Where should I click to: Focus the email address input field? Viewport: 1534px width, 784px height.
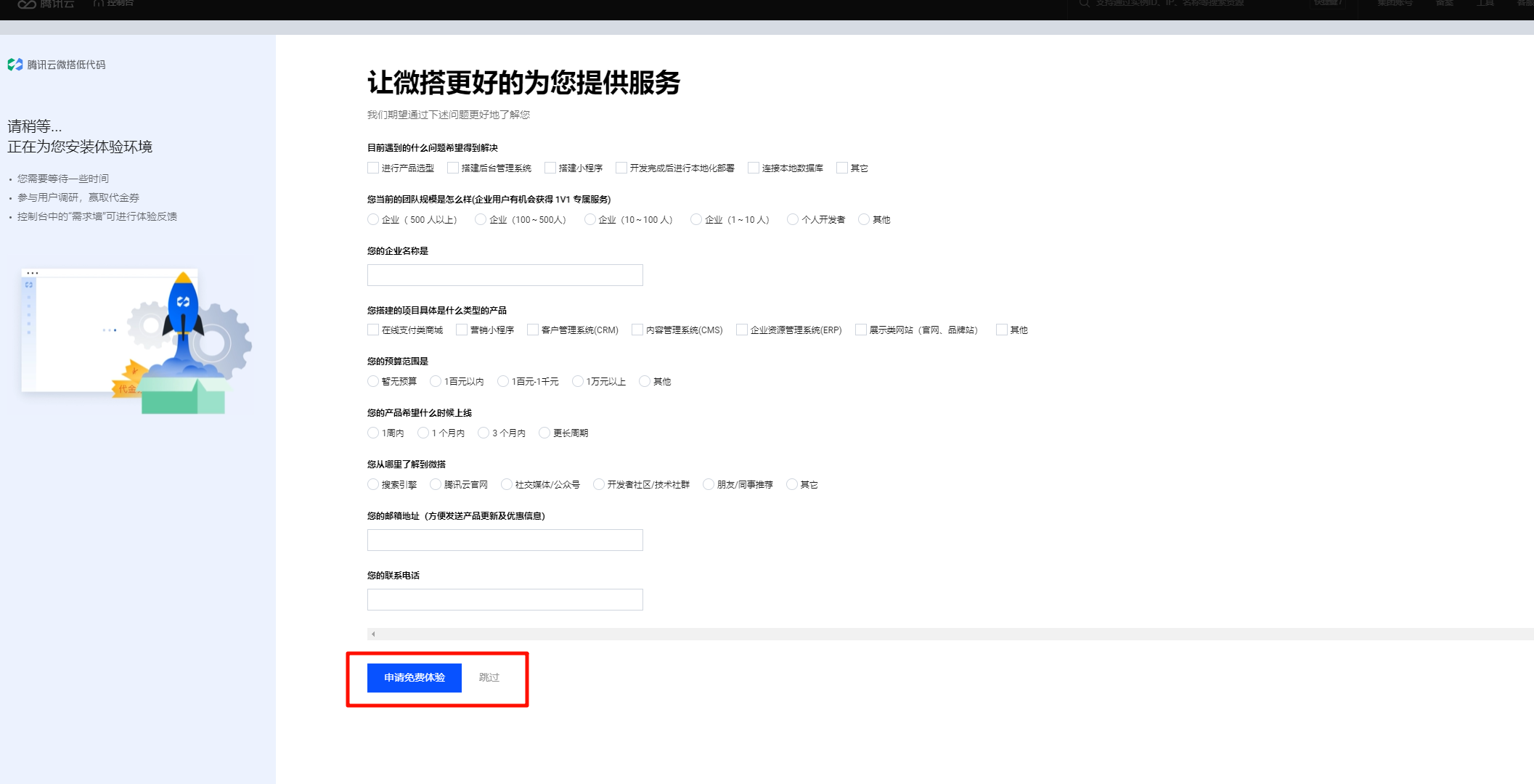tap(505, 540)
